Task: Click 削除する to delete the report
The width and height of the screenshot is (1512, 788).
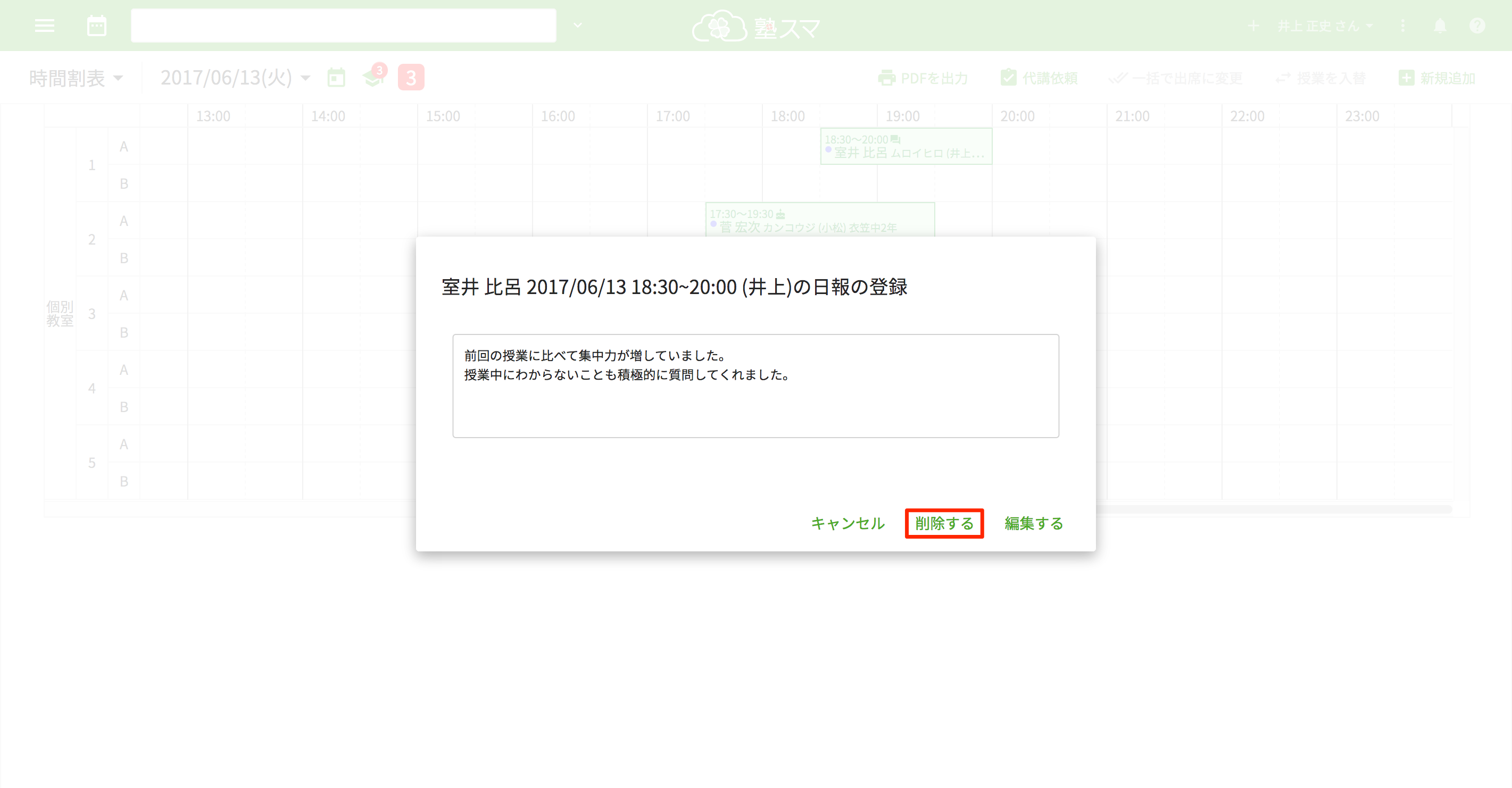Action: (x=943, y=523)
